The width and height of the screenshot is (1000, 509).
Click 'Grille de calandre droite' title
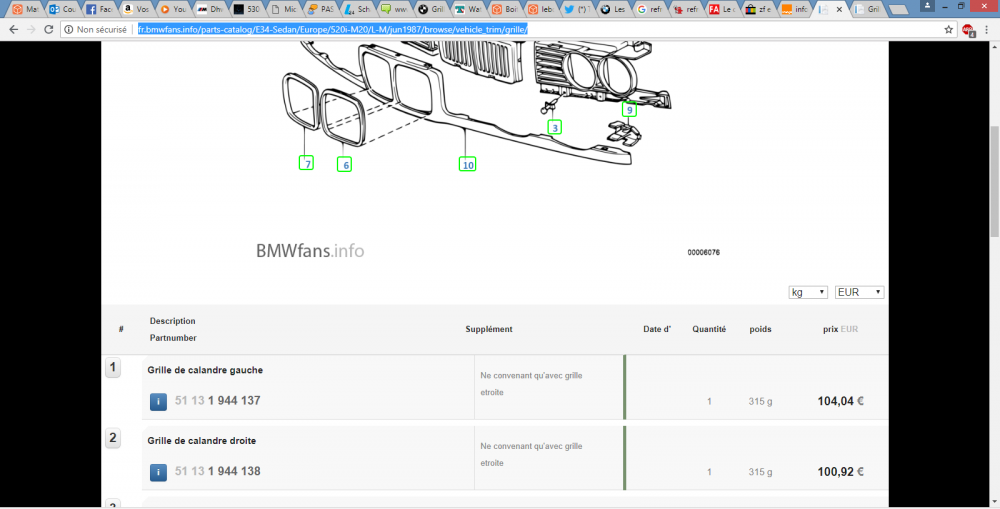(x=202, y=441)
